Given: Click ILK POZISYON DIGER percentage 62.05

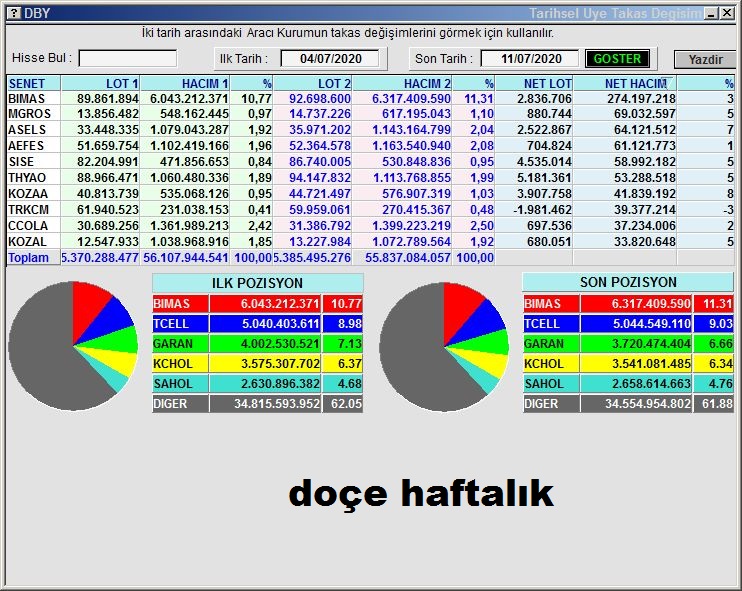Looking at the screenshot, I should (x=346, y=404).
